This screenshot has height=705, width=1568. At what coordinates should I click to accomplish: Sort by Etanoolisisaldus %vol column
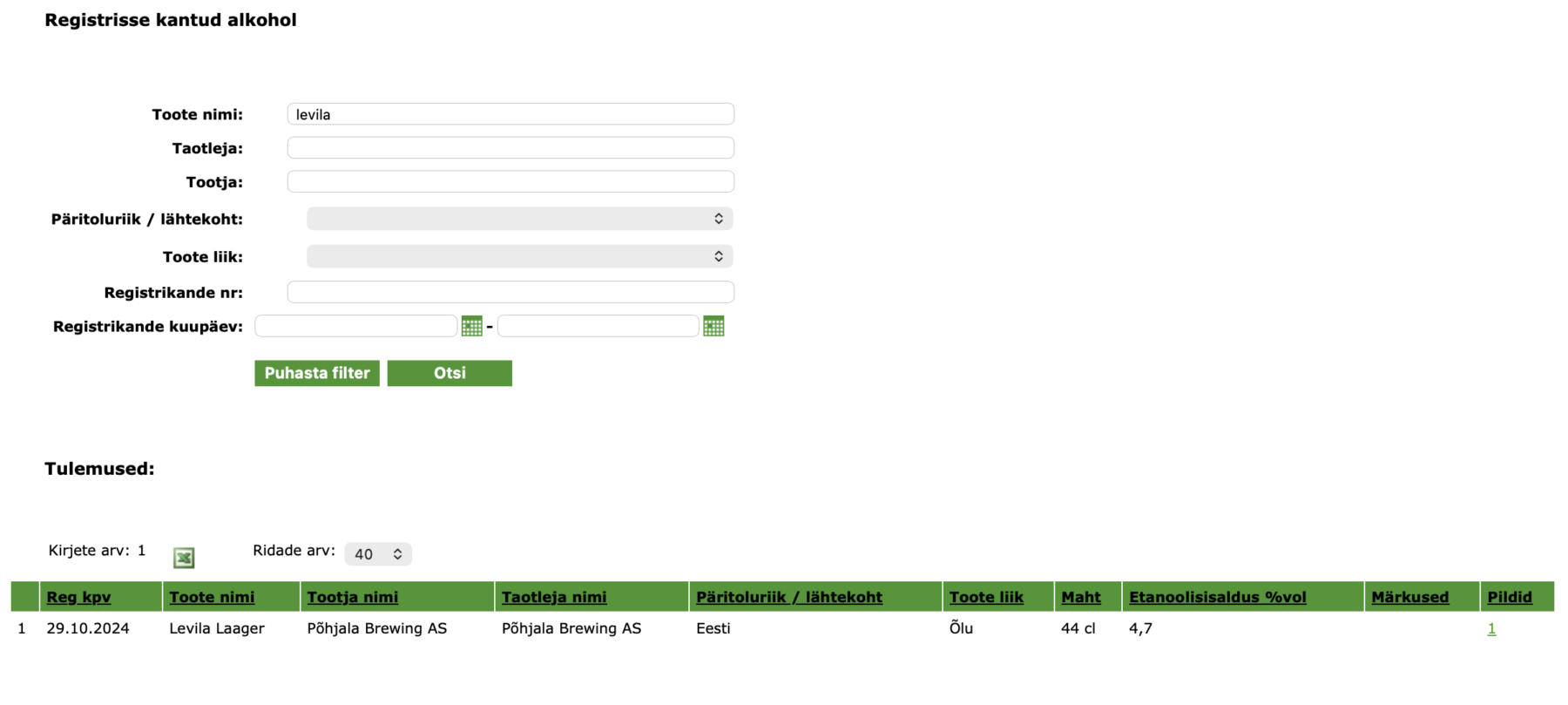coord(1217,597)
